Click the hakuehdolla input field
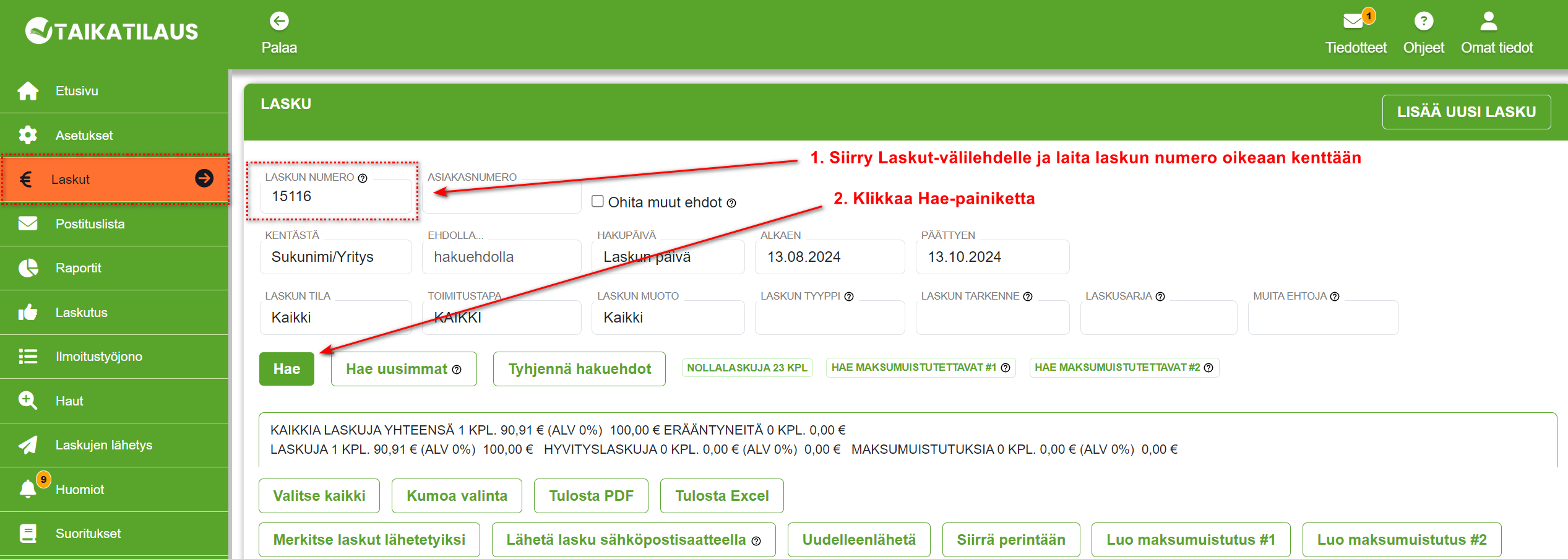 pyautogui.click(x=502, y=257)
